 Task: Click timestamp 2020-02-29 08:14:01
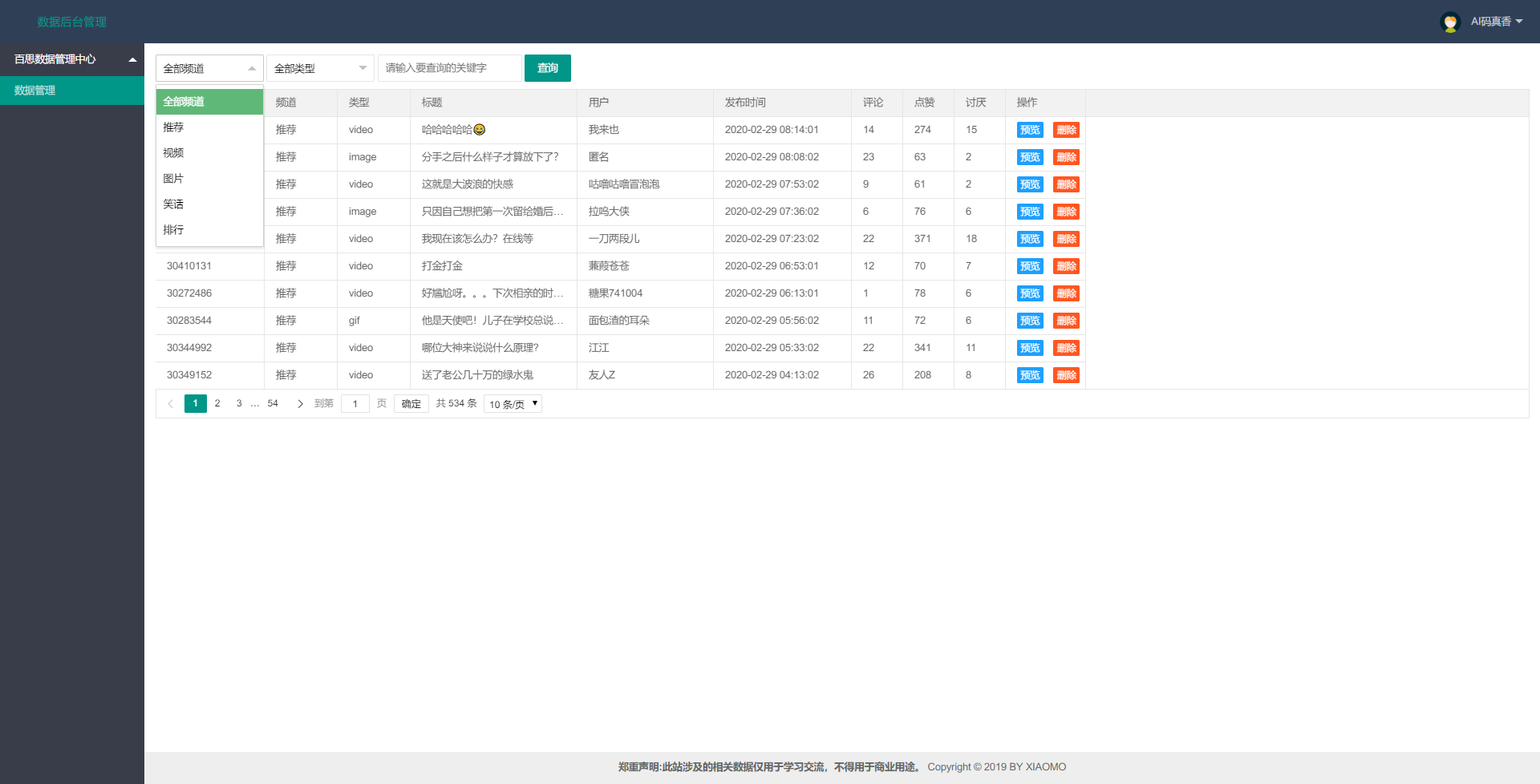(x=772, y=130)
